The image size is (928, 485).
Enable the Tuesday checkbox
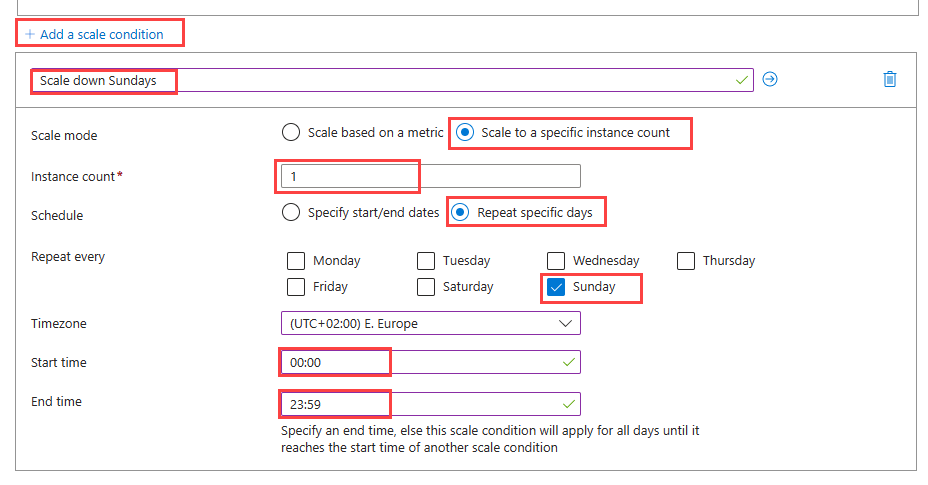click(426, 261)
